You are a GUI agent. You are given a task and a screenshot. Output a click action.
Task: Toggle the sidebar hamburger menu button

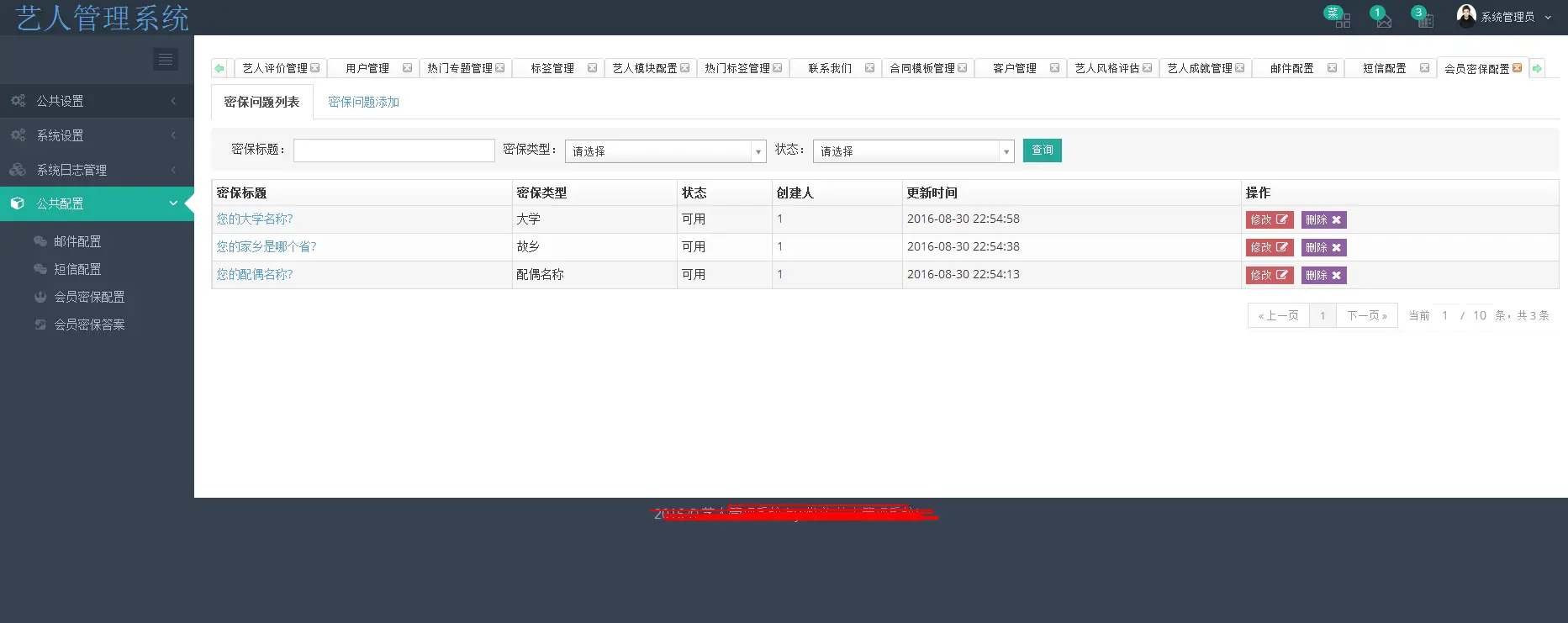tap(166, 59)
